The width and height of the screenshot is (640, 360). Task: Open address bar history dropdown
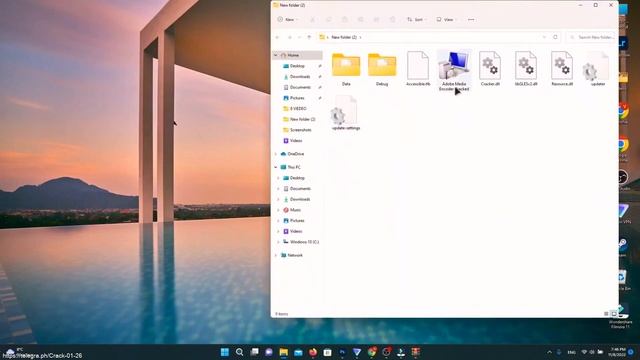[544, 37]
